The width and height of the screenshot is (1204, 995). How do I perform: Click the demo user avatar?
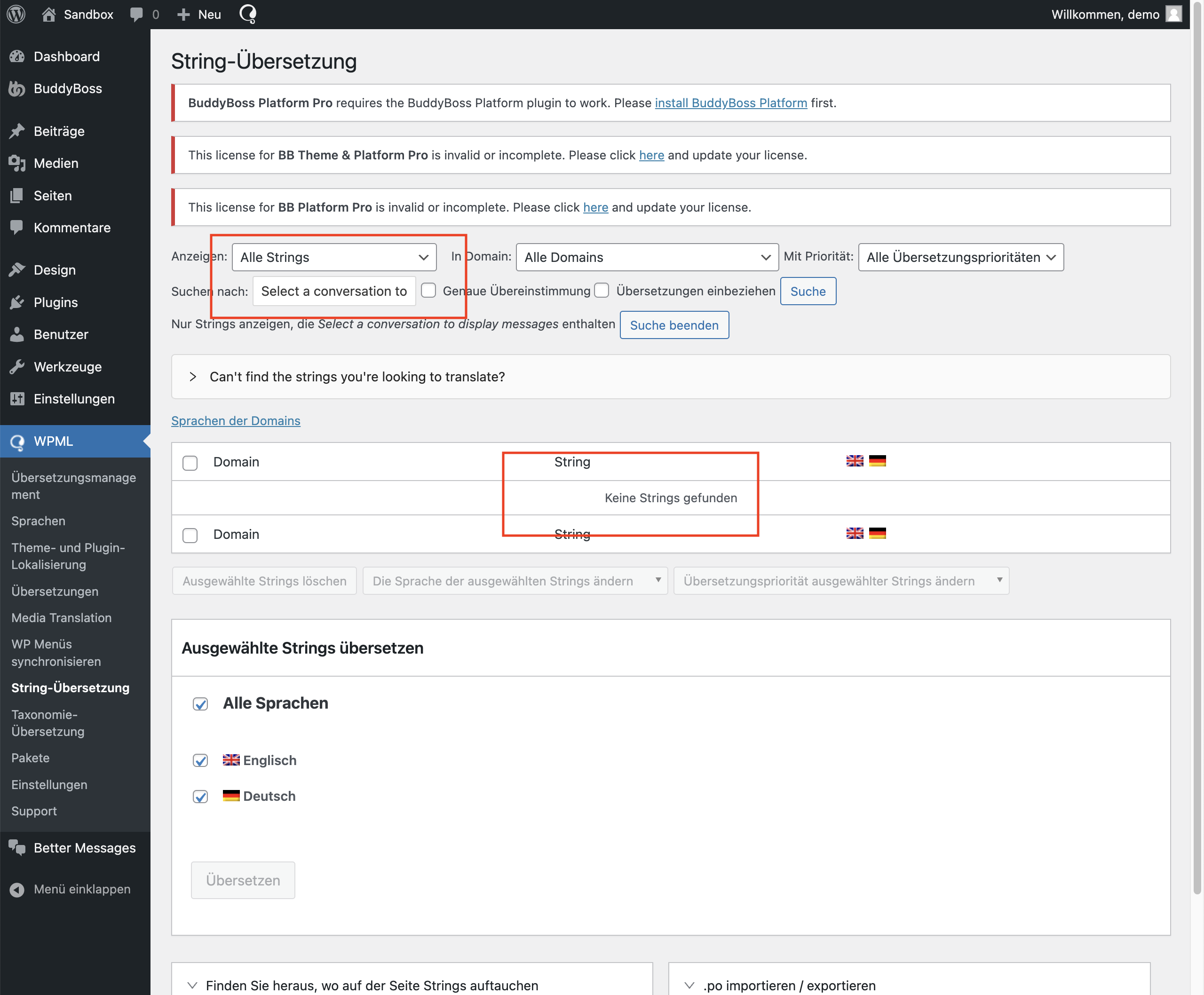(1173, 14)
